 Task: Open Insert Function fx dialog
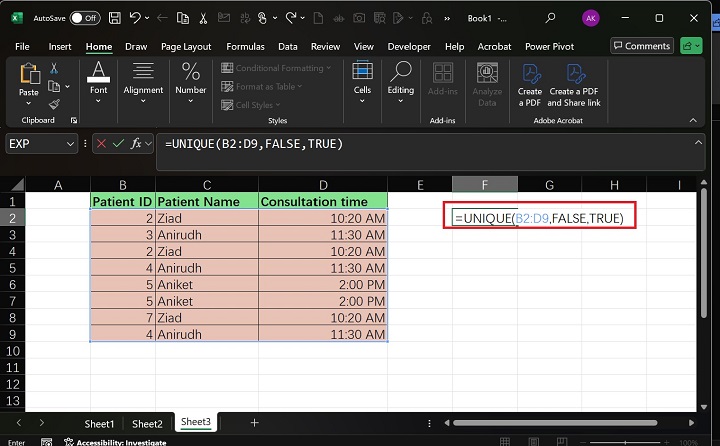pos(137,145)
